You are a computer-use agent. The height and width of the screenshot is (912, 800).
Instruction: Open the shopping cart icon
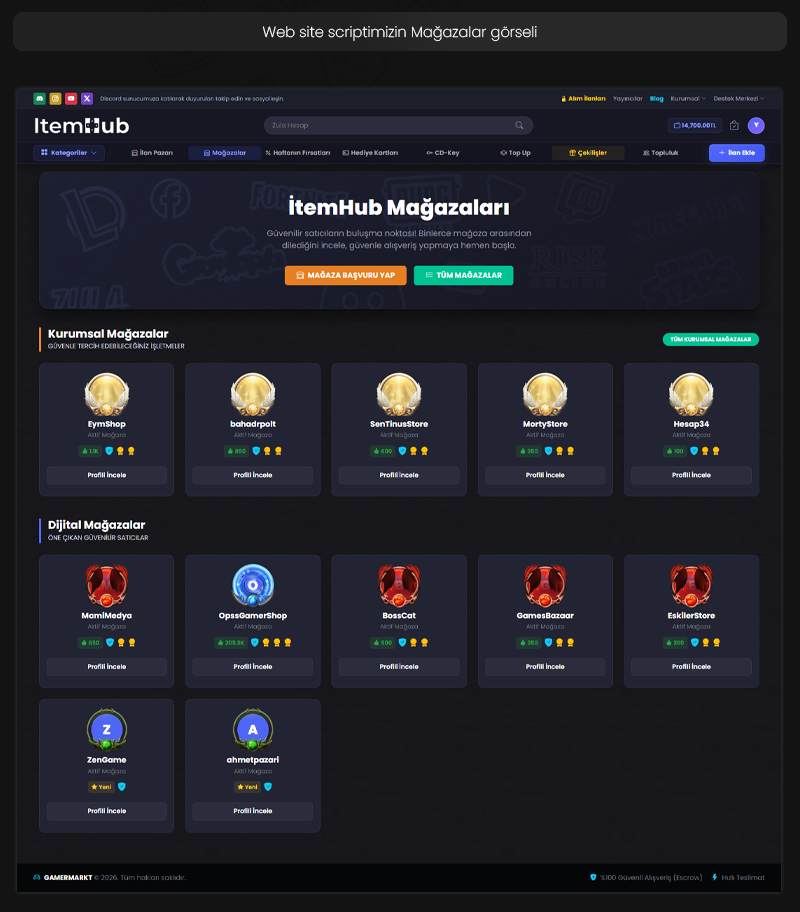click(734, 126)
